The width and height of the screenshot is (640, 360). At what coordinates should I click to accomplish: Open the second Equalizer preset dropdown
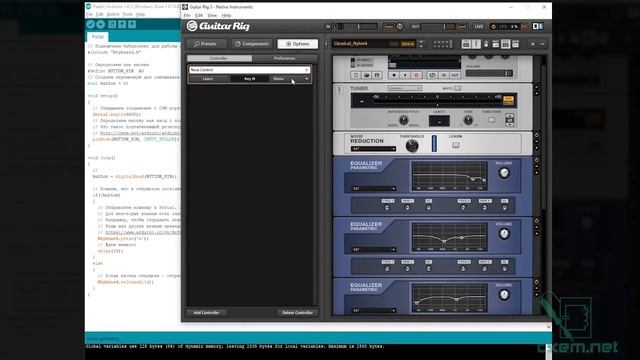pyautogui.click(x=373, y=249)
